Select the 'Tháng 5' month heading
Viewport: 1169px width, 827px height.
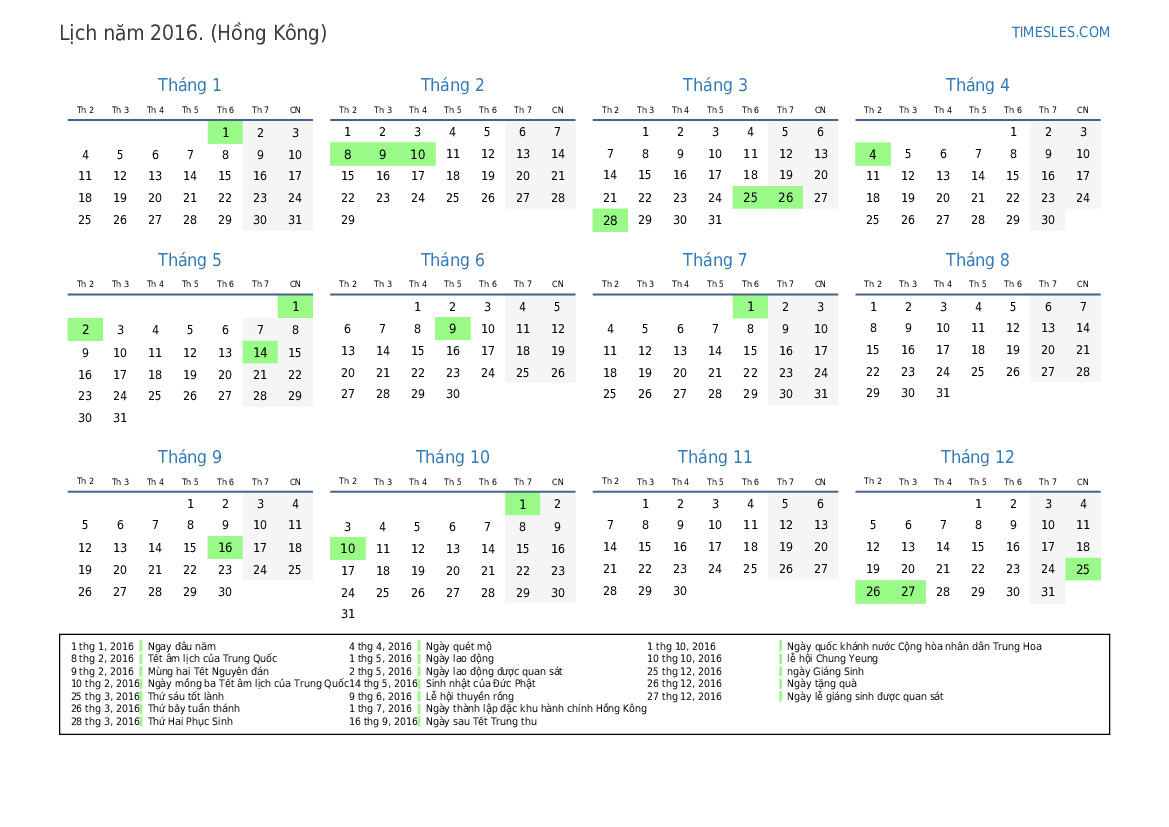coord(189,260)
